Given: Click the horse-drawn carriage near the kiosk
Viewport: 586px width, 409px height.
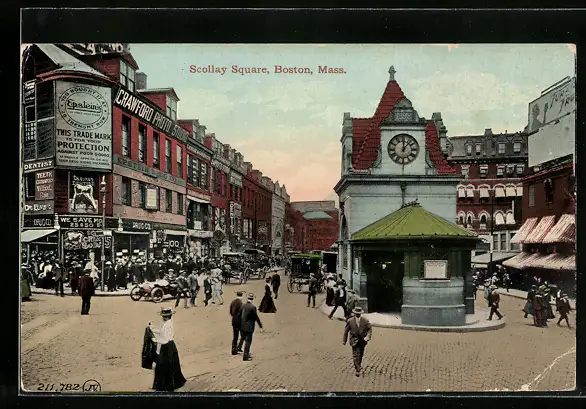Looking at the screenshot, I should point(305,272).
